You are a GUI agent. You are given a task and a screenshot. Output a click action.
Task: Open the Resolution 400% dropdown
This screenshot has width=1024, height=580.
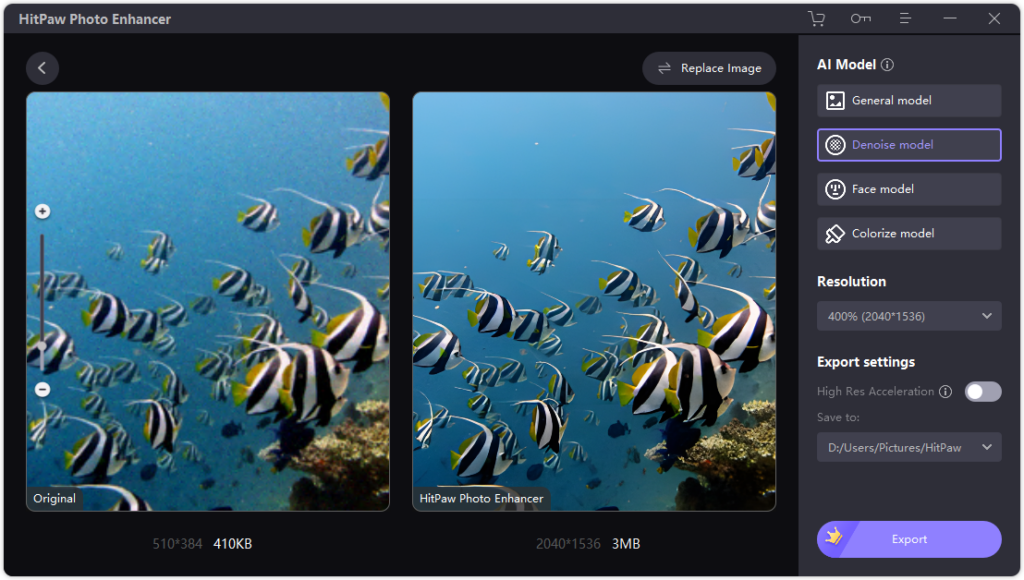pos(908,316)
